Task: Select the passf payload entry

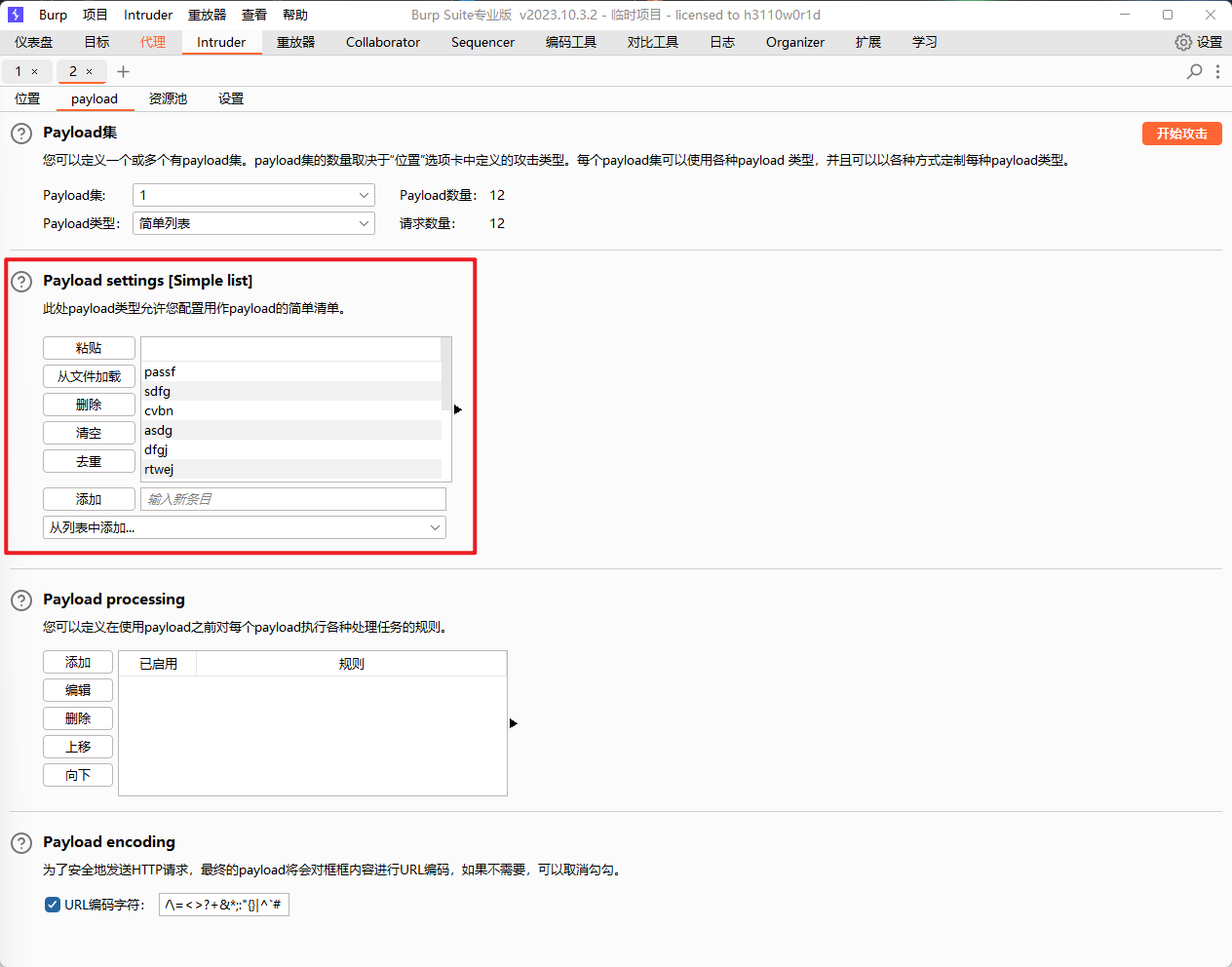Action: (x=291, y=371)
